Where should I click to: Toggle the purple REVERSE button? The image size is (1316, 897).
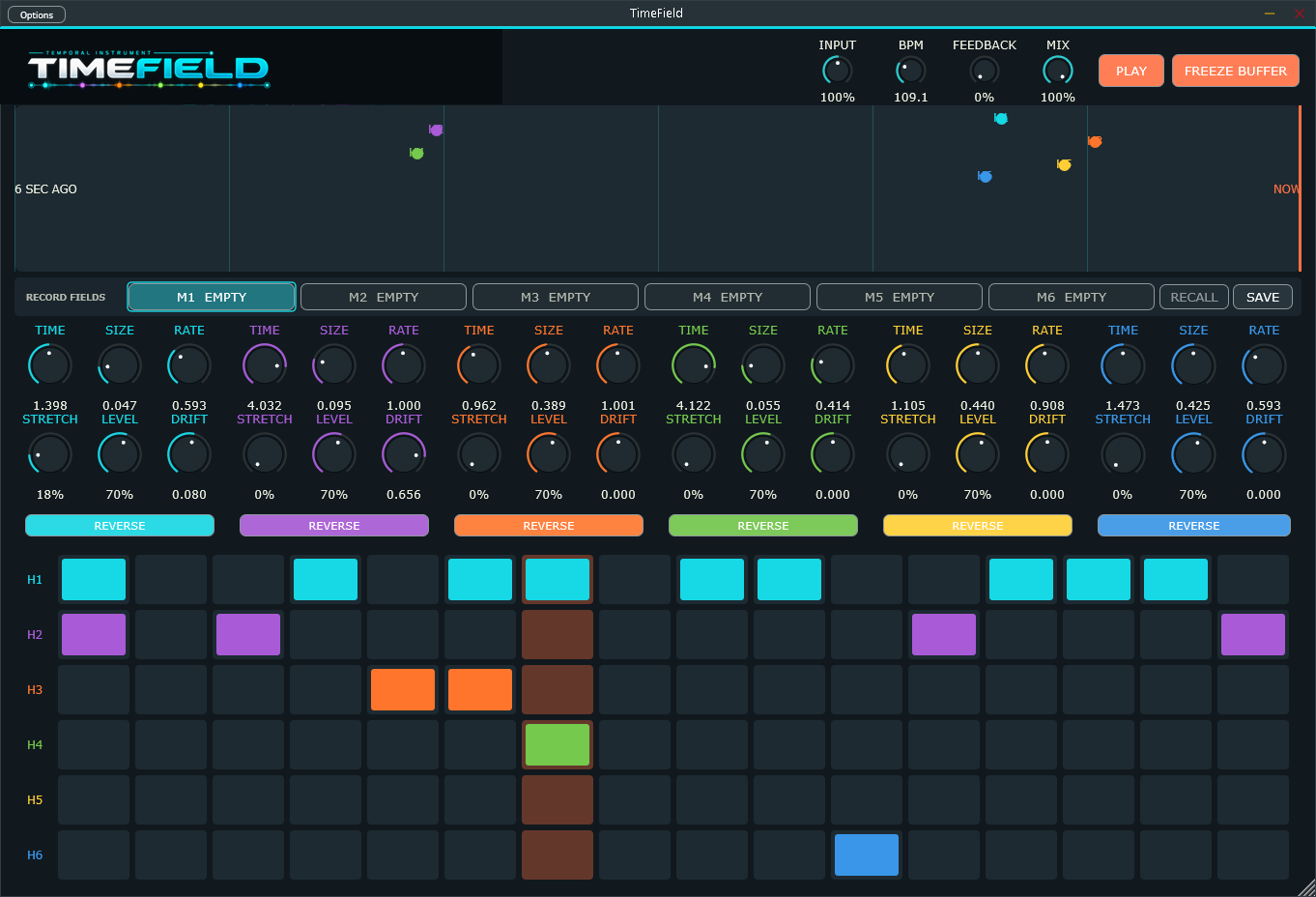click(334, 525)
